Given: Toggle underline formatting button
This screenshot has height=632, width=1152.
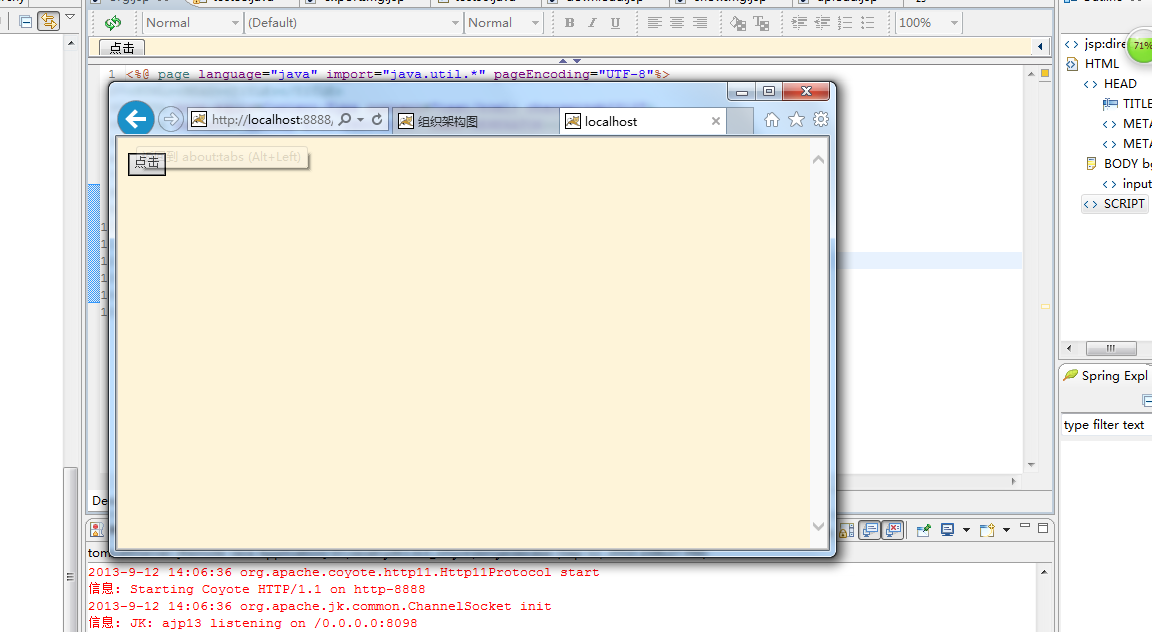Looking at the screenshot, I should click(x=615, y=23).
